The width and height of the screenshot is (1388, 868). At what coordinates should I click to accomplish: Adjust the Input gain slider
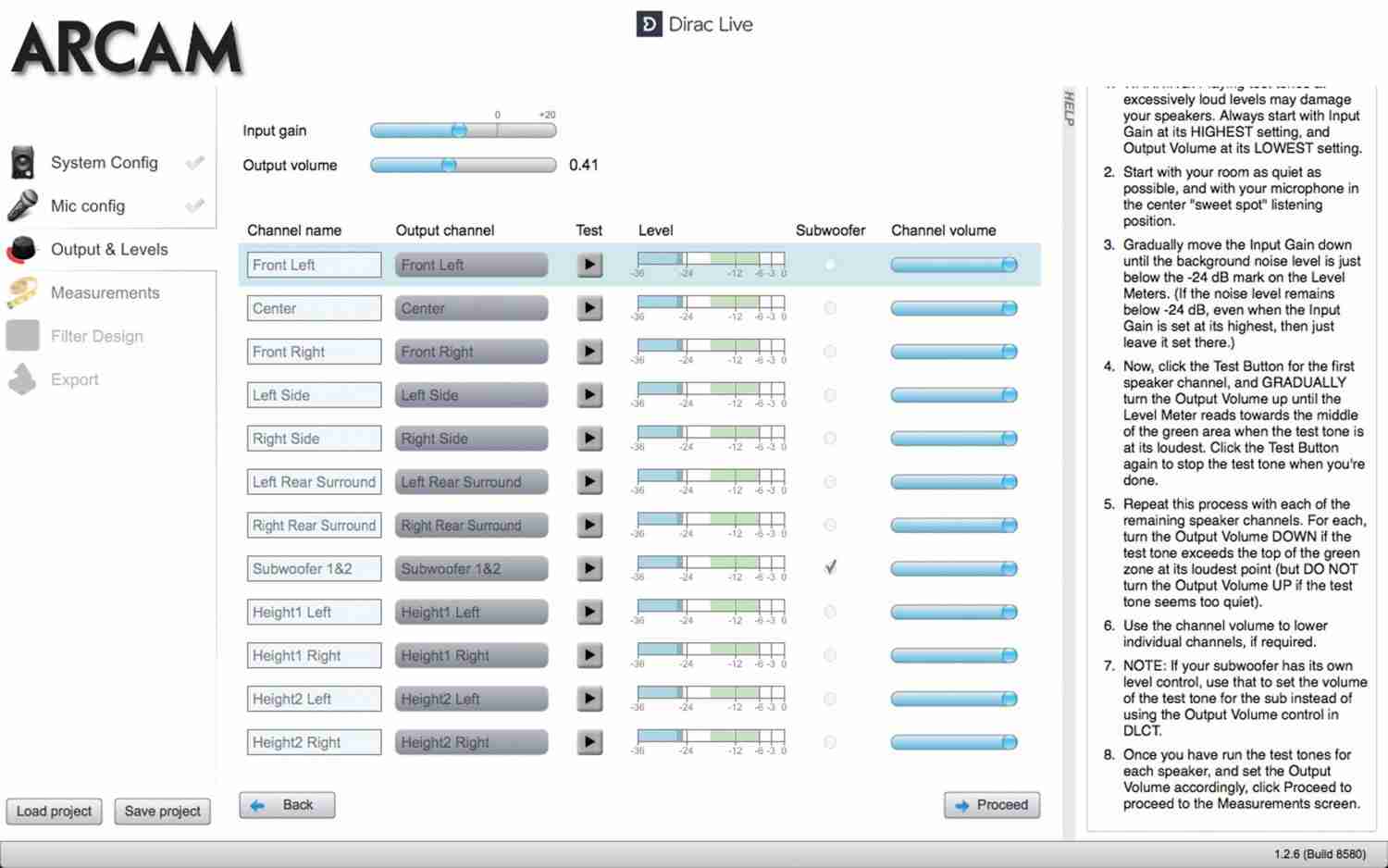click(463, 130)
